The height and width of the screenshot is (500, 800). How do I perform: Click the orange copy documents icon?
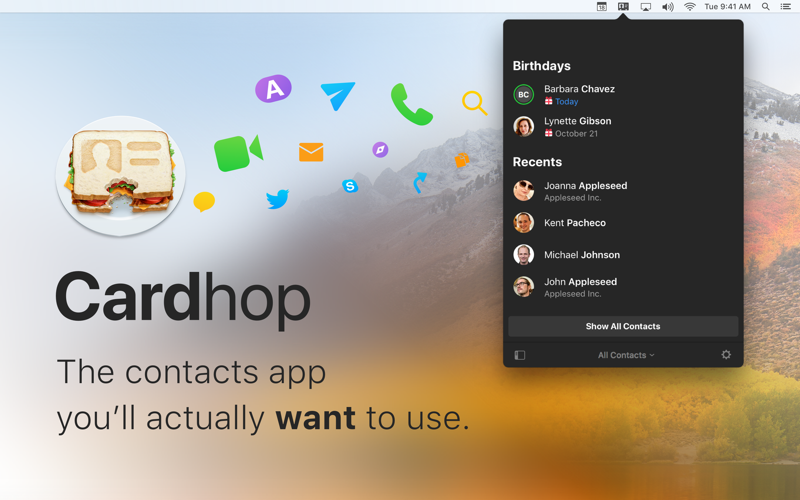(462, 160)
